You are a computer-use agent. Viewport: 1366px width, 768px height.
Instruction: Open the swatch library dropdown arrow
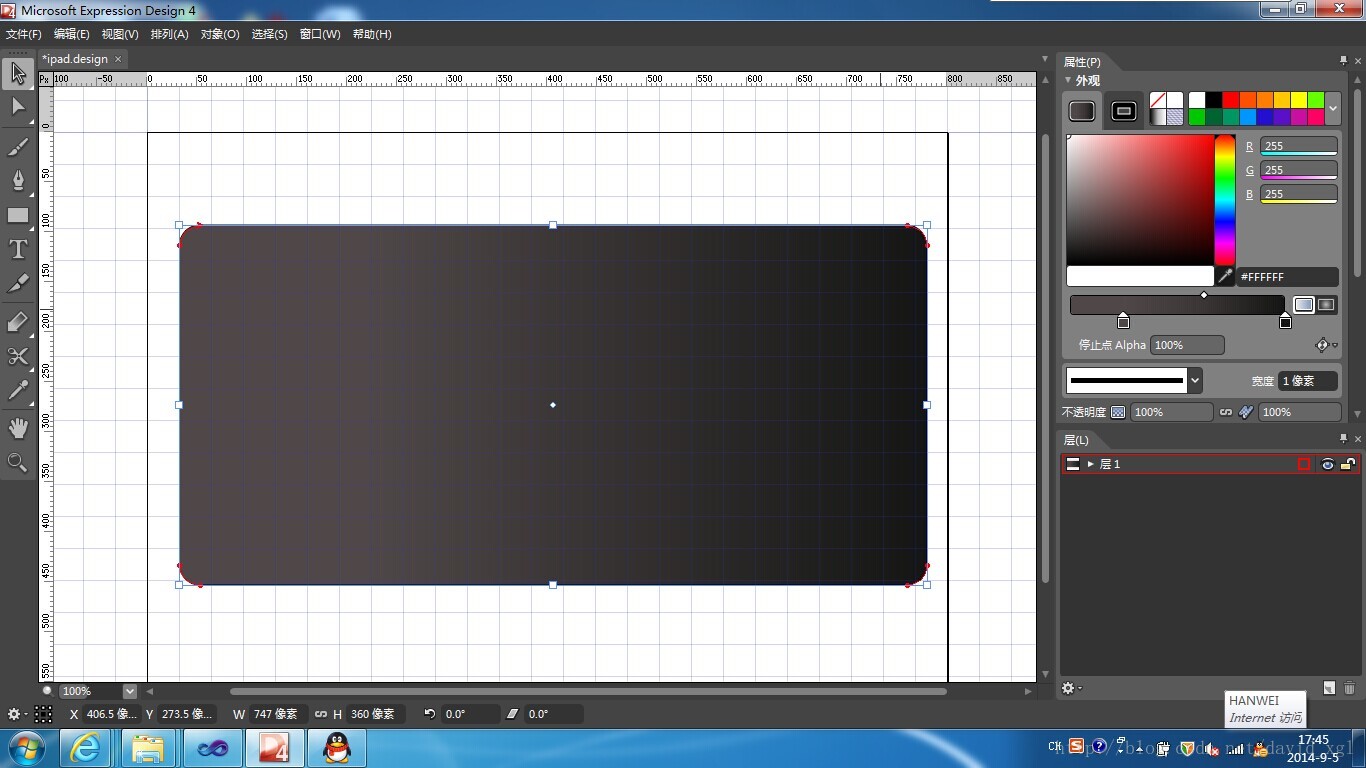coord(1333,108)
